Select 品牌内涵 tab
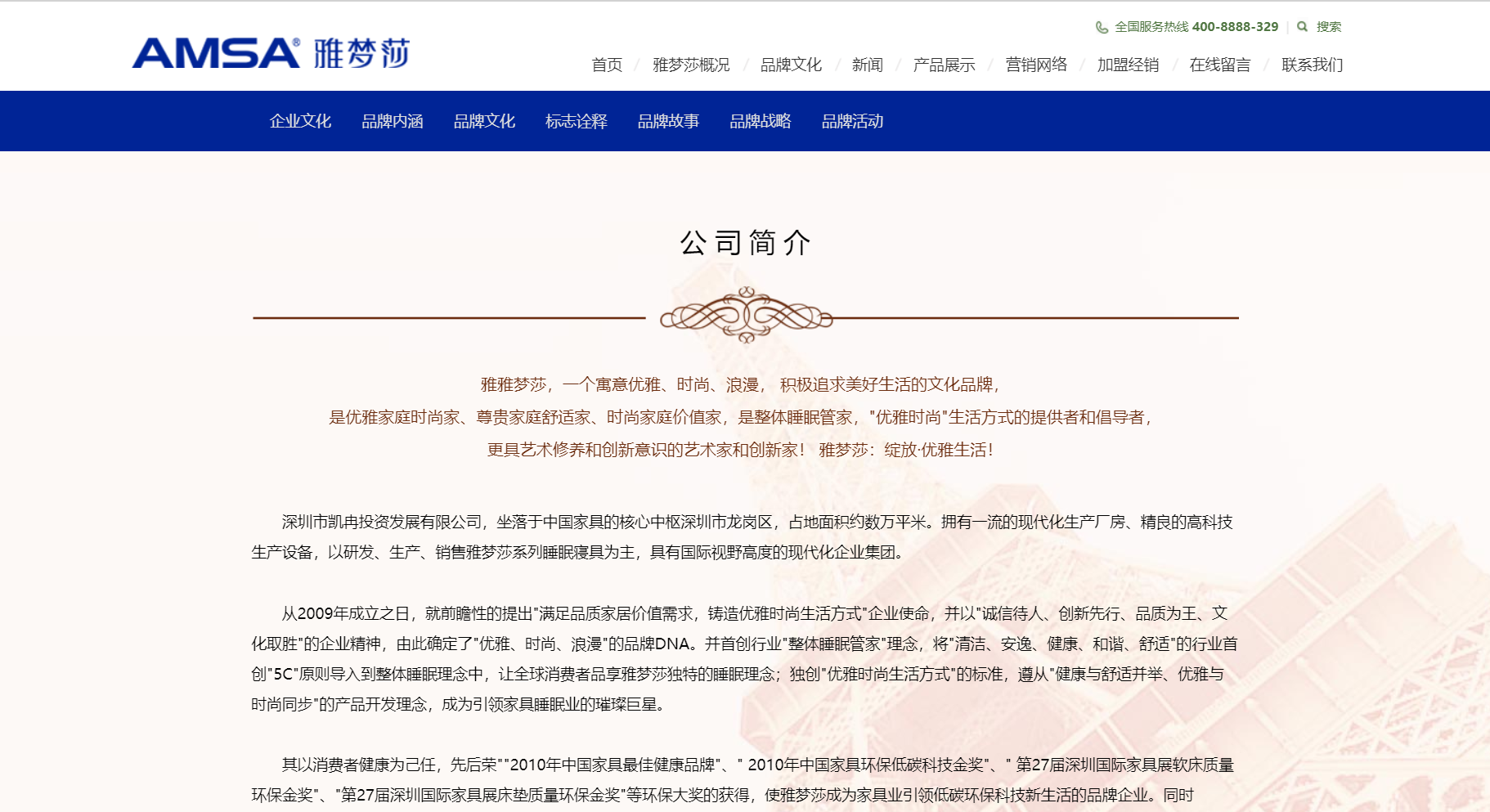1490x812 pixels. tap(393, 121)
